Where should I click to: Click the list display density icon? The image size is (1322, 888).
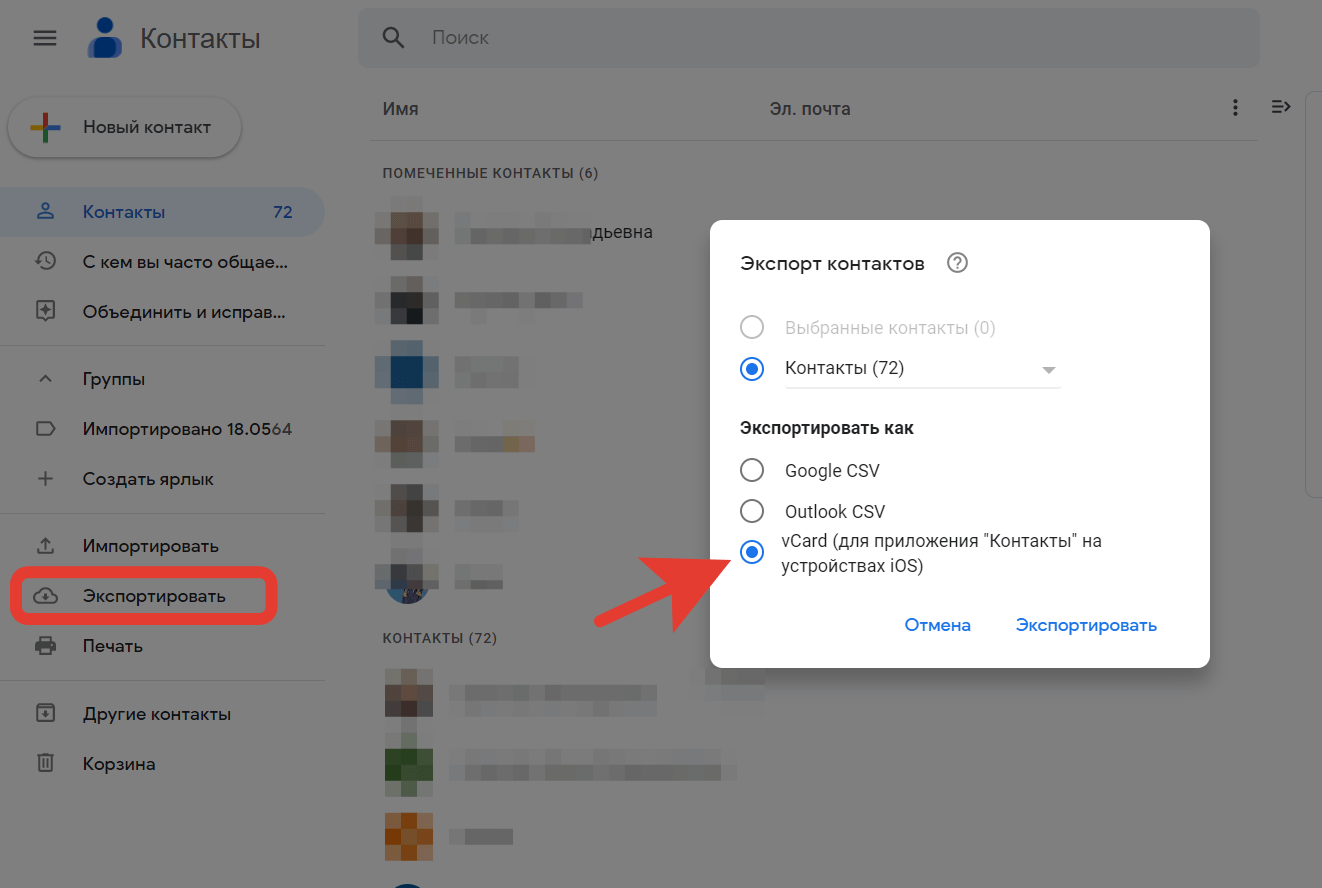[1280, 107]
